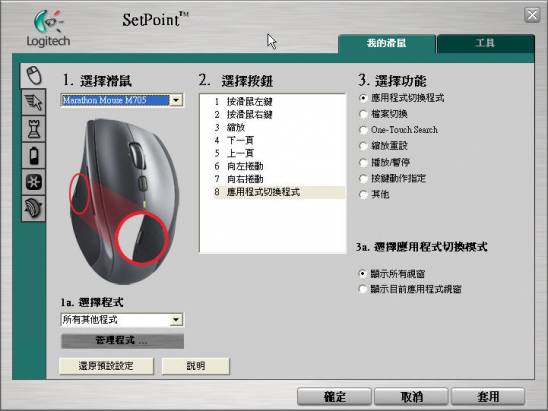This screenshot has width=548, height=411.
Task: Open the mouse buttons settings icon
Action: pyautogui.click(x=34, y=75)
